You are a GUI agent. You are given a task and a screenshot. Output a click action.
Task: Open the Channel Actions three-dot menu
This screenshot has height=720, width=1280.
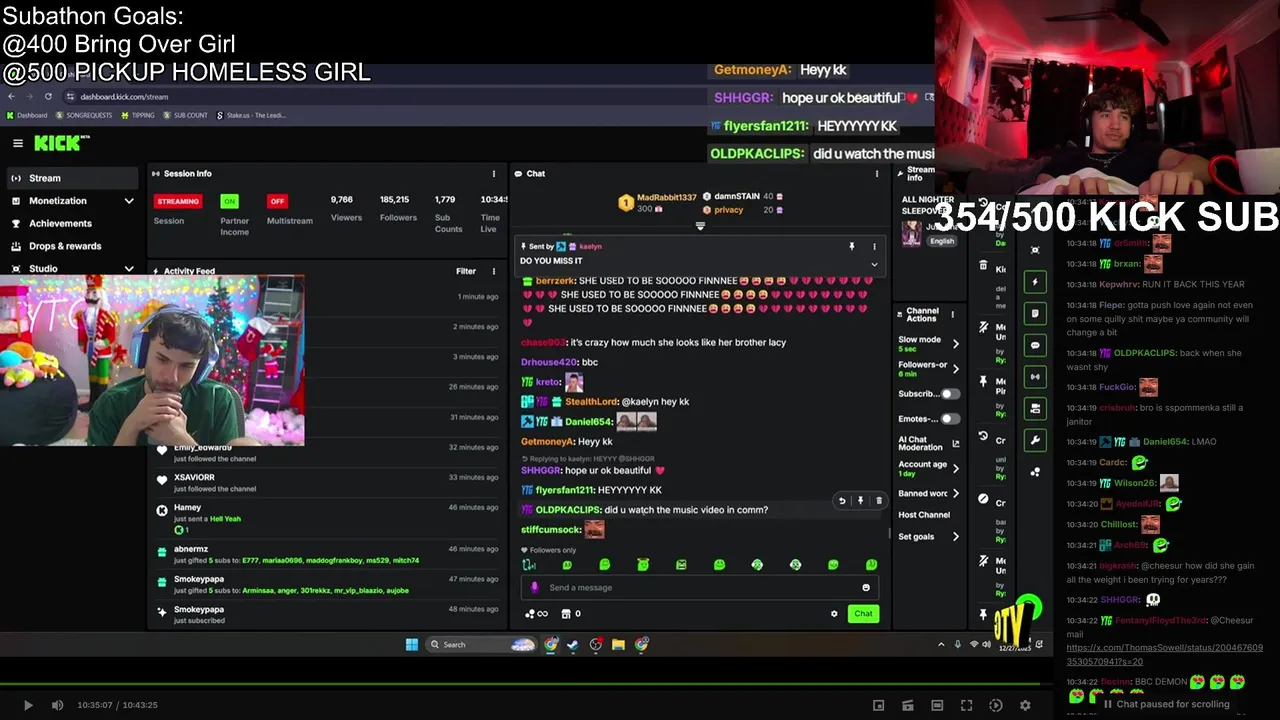pyautogui.click(x=952, y=315)
